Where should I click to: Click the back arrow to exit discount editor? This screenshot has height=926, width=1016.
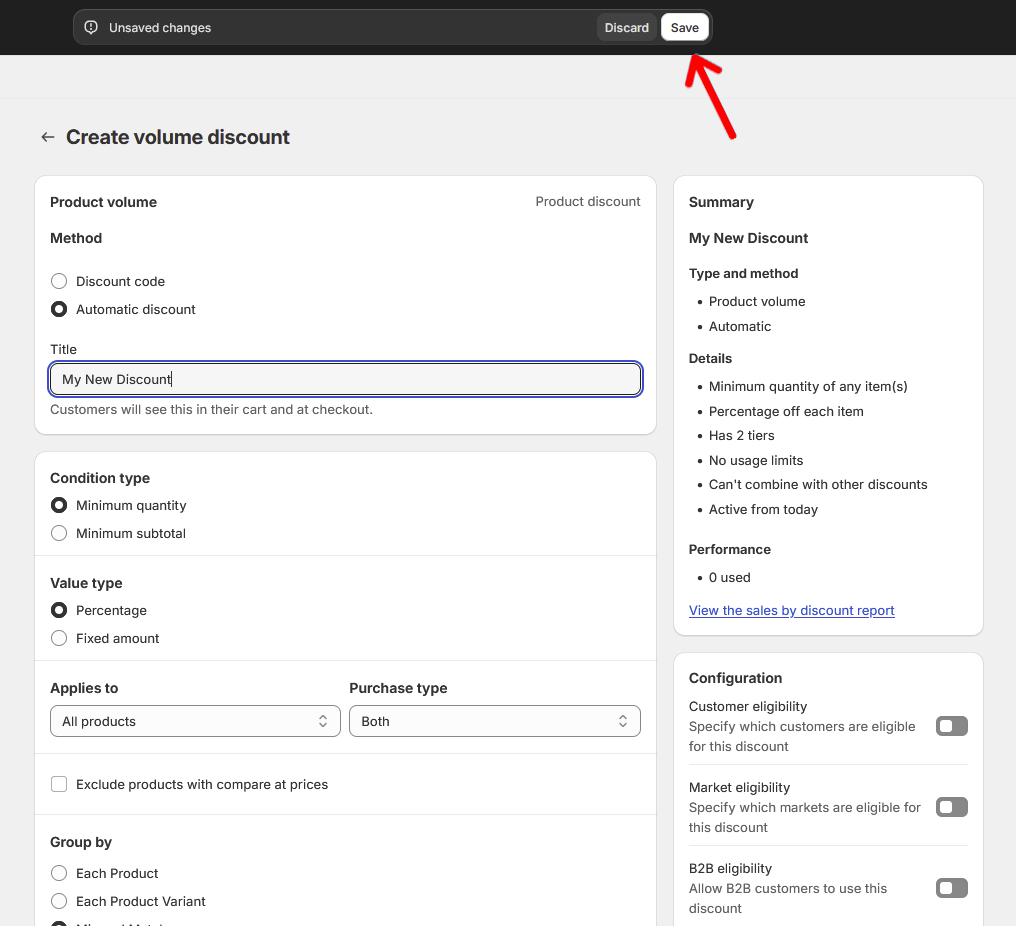coord(47,137)
